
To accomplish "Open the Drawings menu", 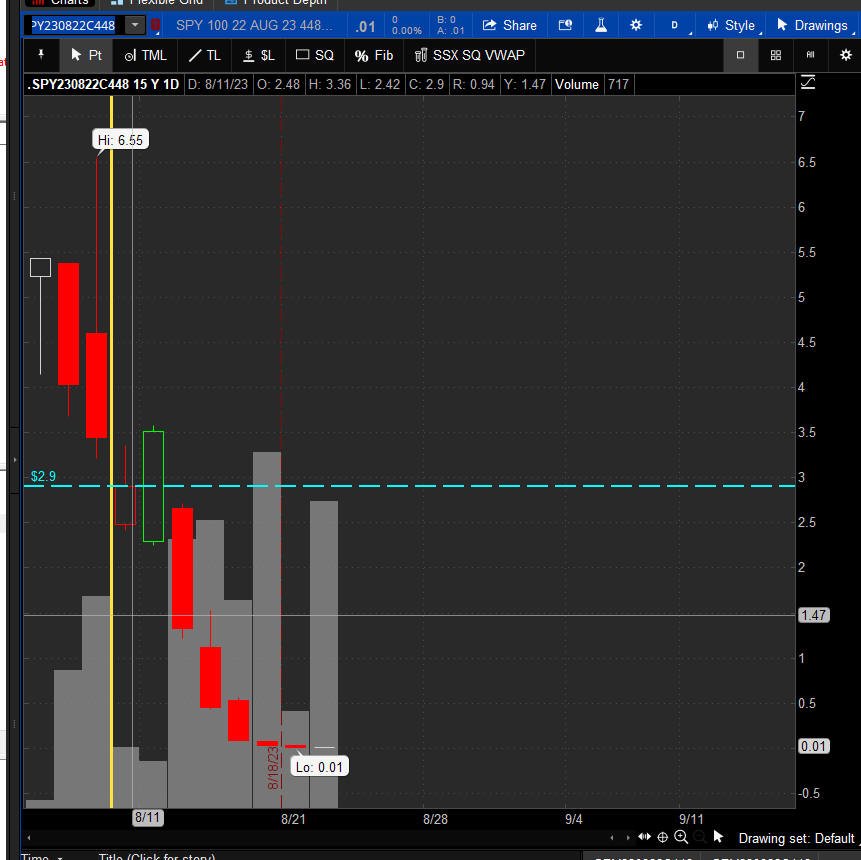I will pyautogui.click(x=813, y=25).
